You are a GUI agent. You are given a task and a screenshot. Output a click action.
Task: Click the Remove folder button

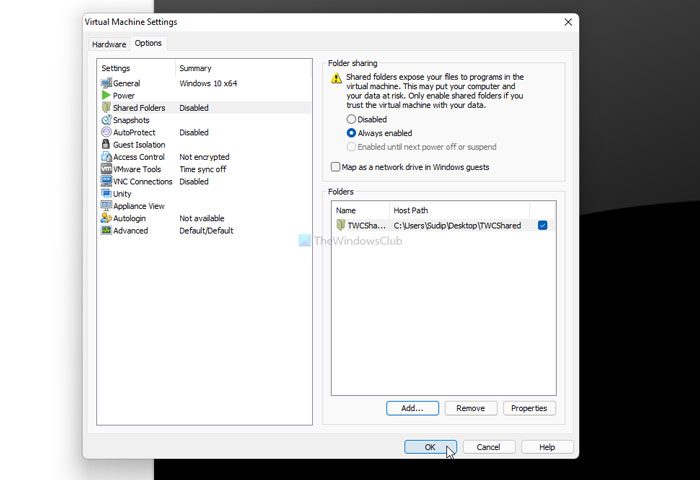coord(471,408)
